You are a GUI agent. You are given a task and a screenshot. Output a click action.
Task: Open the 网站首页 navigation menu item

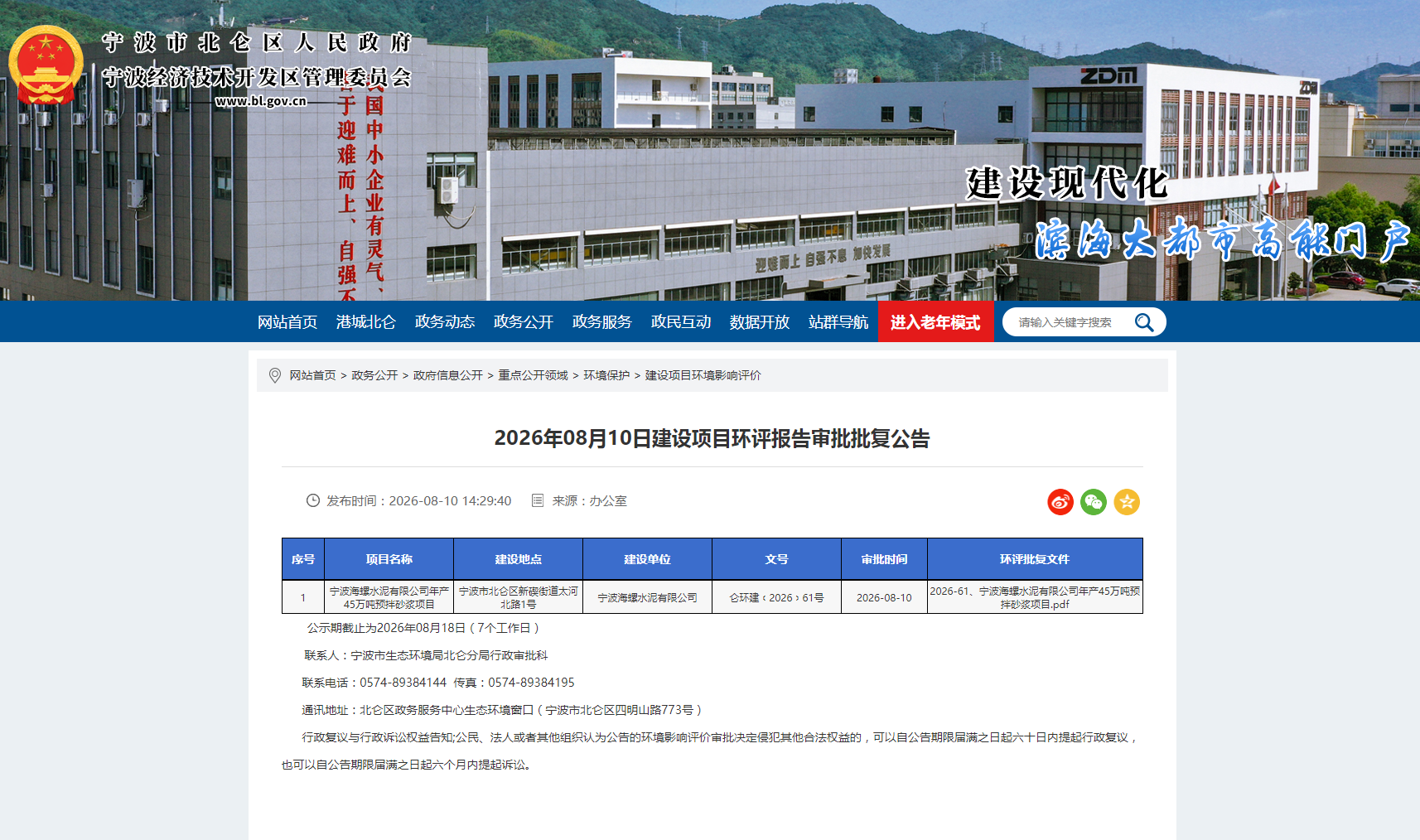287,322
